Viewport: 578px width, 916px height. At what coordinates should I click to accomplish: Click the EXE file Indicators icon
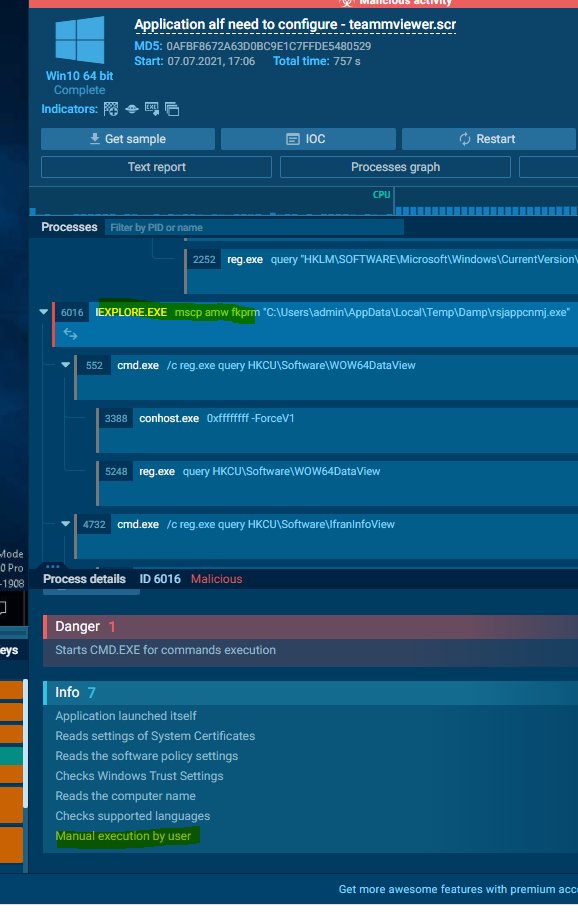coord(151,109)
